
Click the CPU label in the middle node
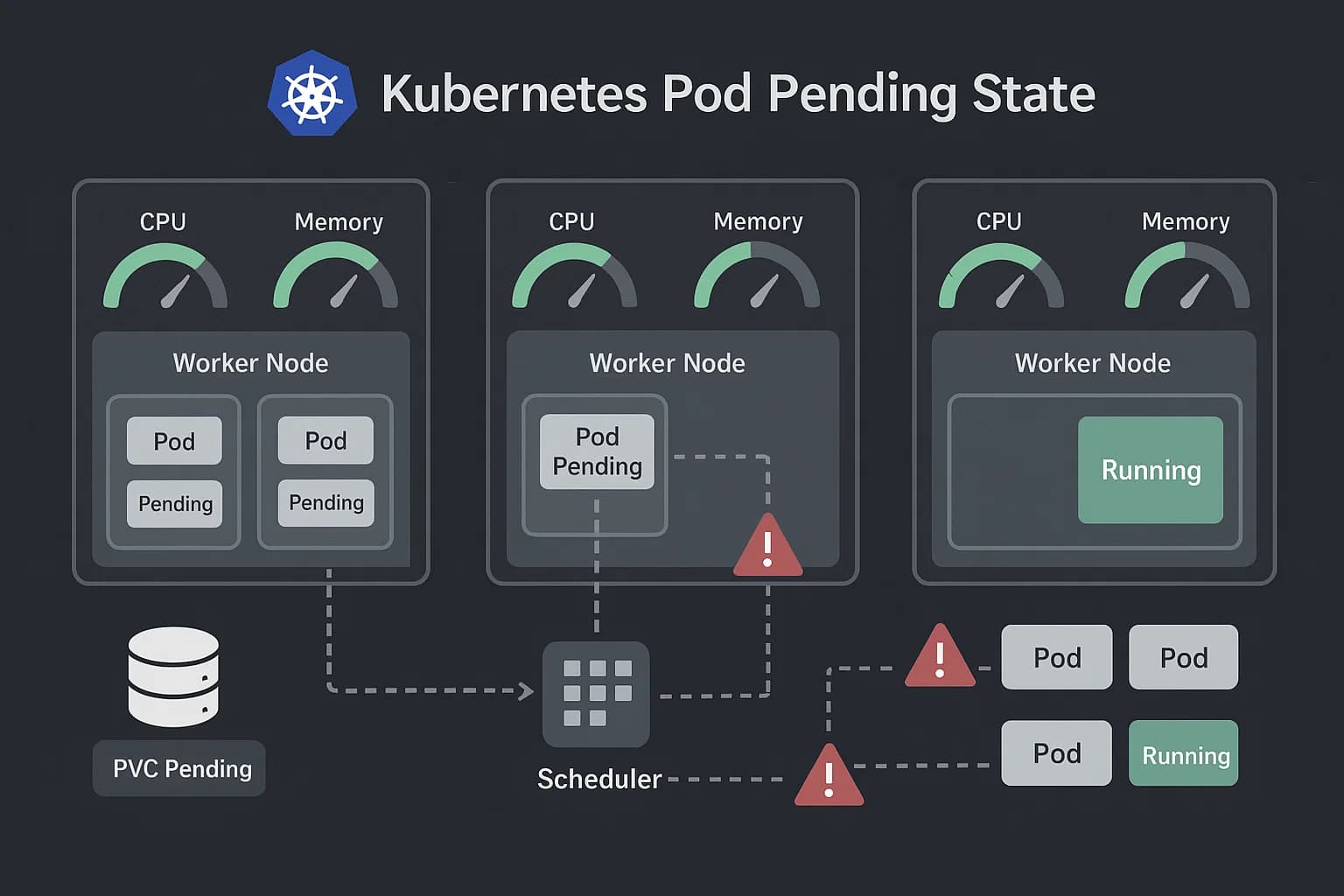pyautogui.click(x=571, y=221)
